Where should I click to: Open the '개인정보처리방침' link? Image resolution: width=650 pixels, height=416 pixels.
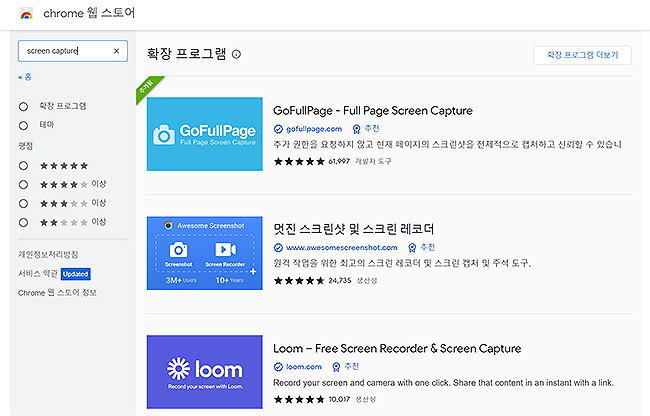48,254
